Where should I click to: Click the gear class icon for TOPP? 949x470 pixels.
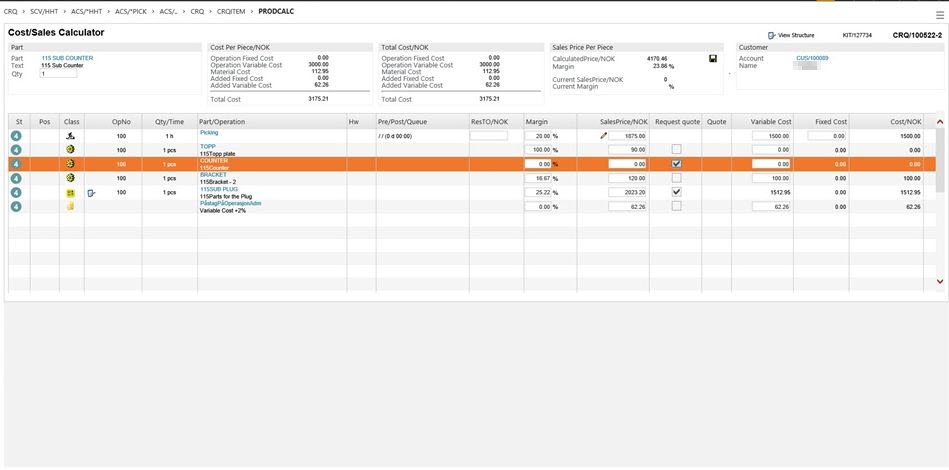pos(70,149)
